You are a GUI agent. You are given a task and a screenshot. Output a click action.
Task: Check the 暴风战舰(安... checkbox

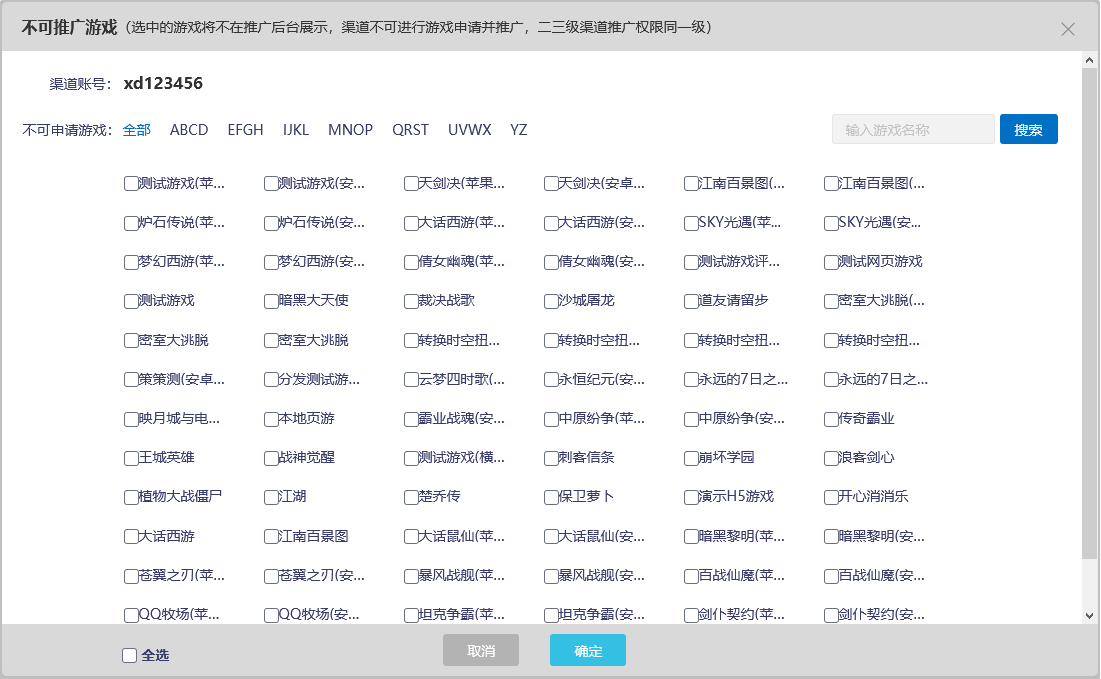[x=551, y=576]
